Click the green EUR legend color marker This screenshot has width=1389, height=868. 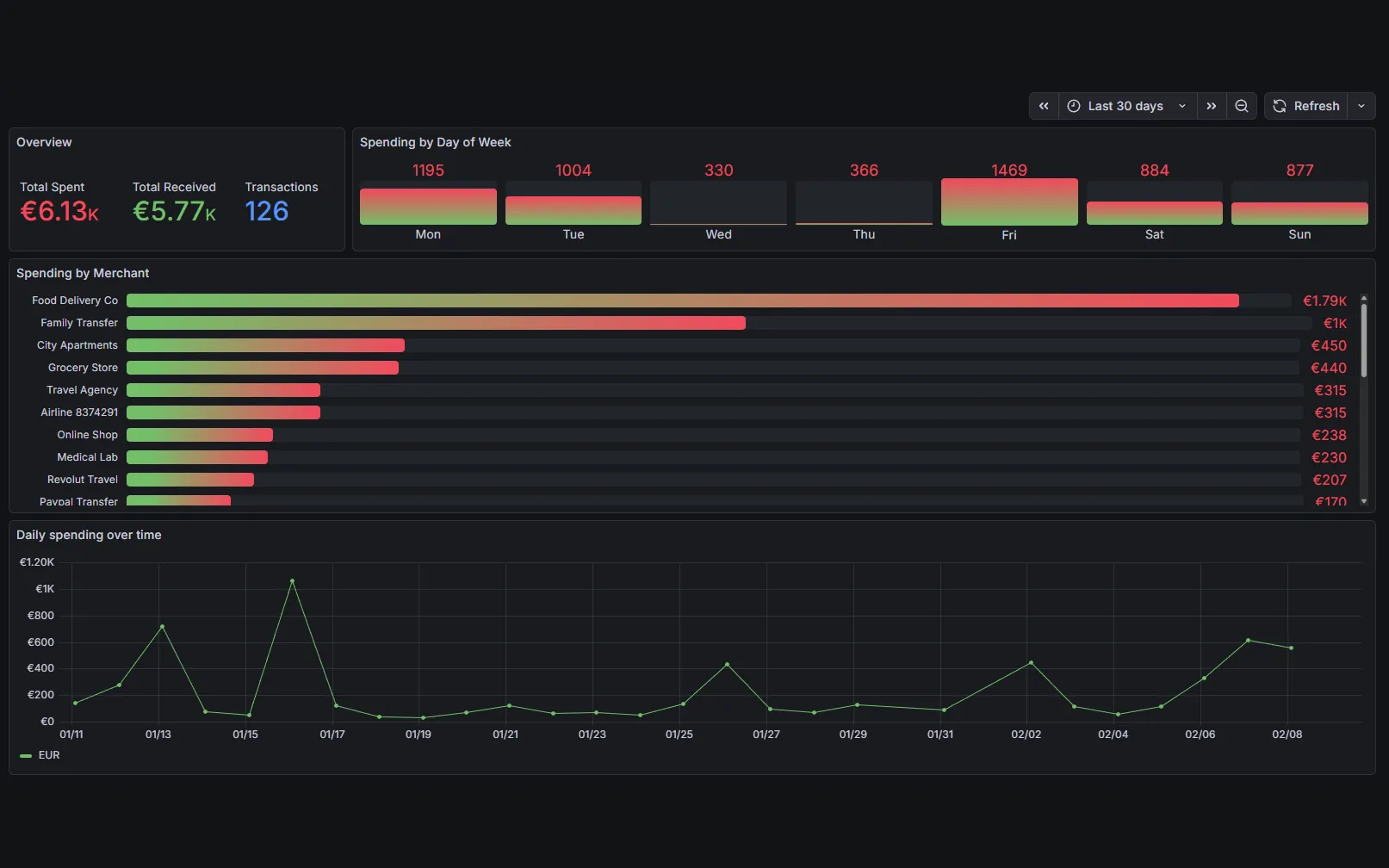click(x=25, y=754)
